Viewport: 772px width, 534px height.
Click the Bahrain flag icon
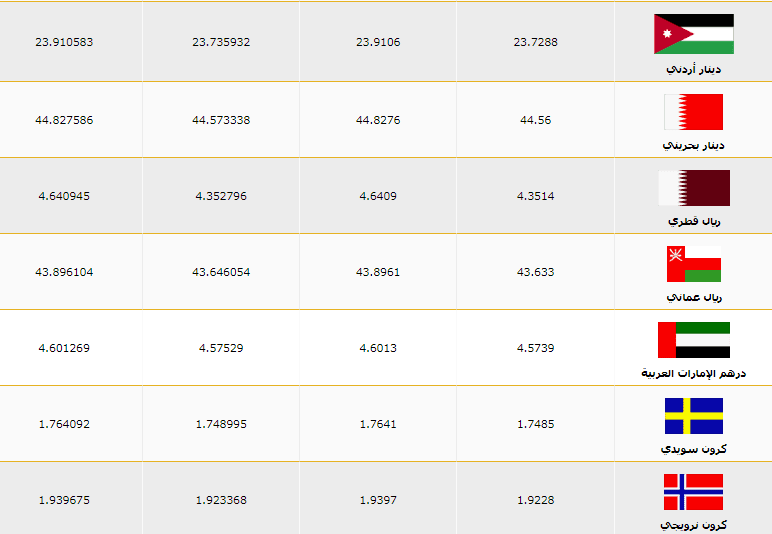[694, 112]
